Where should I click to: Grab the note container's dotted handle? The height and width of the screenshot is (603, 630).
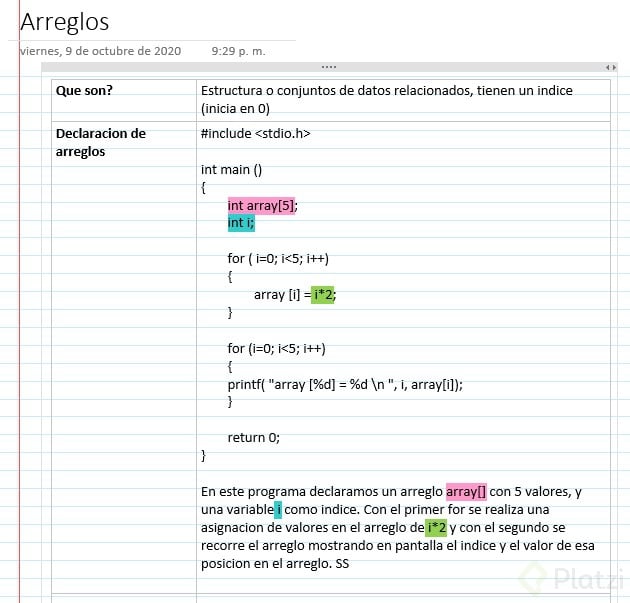[329, 67]
